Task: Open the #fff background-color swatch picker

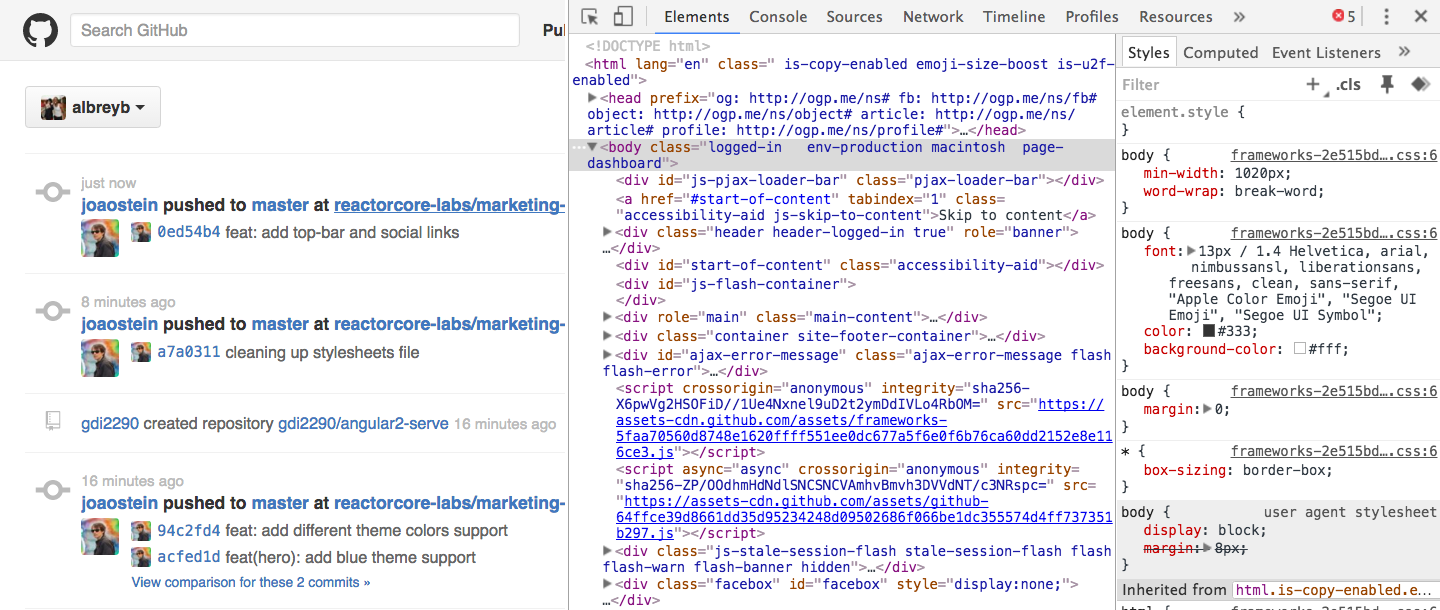Action: [x=1300, y=349]
